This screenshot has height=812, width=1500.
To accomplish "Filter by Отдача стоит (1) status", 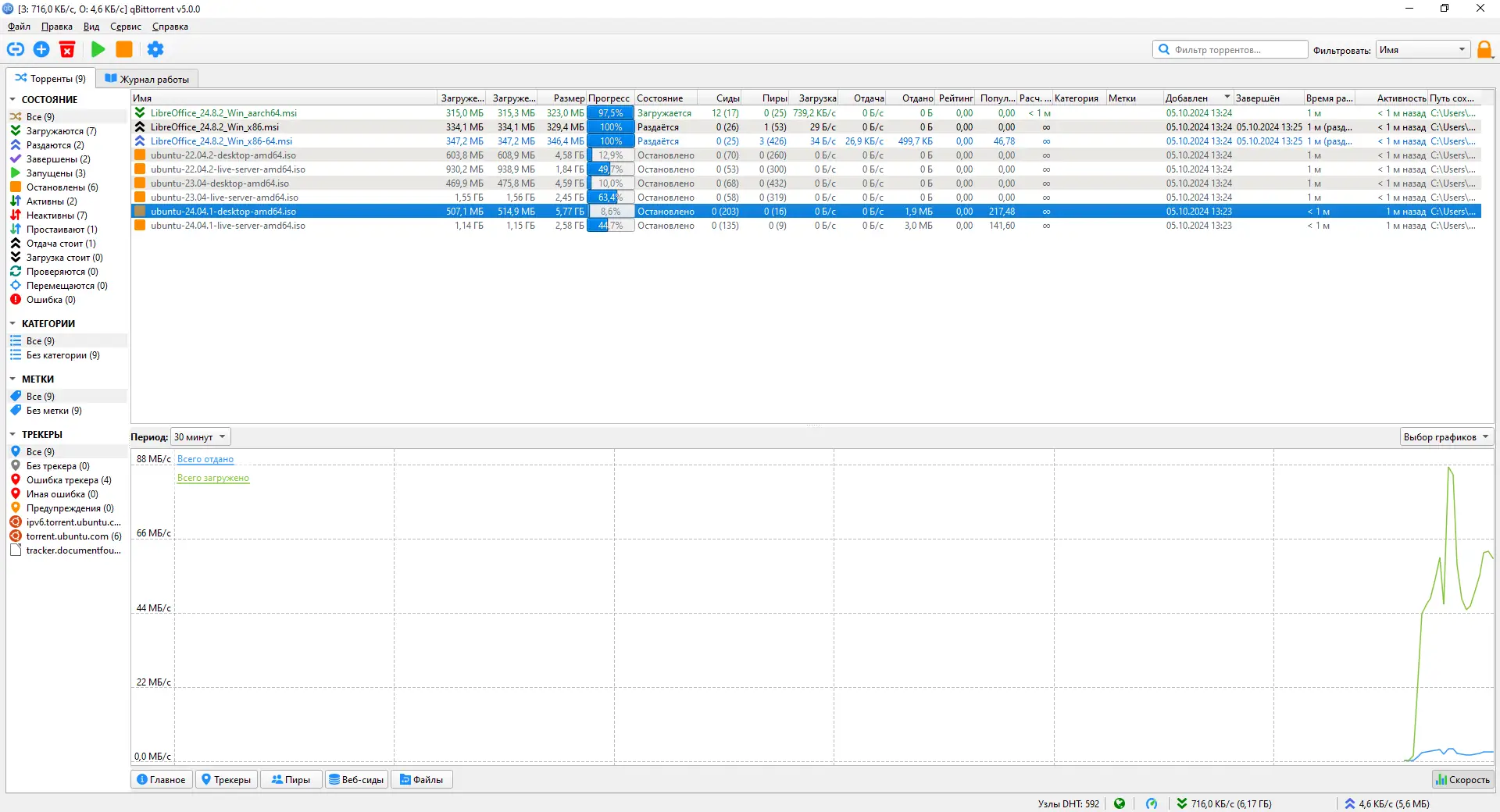I will tap(67, 244).
